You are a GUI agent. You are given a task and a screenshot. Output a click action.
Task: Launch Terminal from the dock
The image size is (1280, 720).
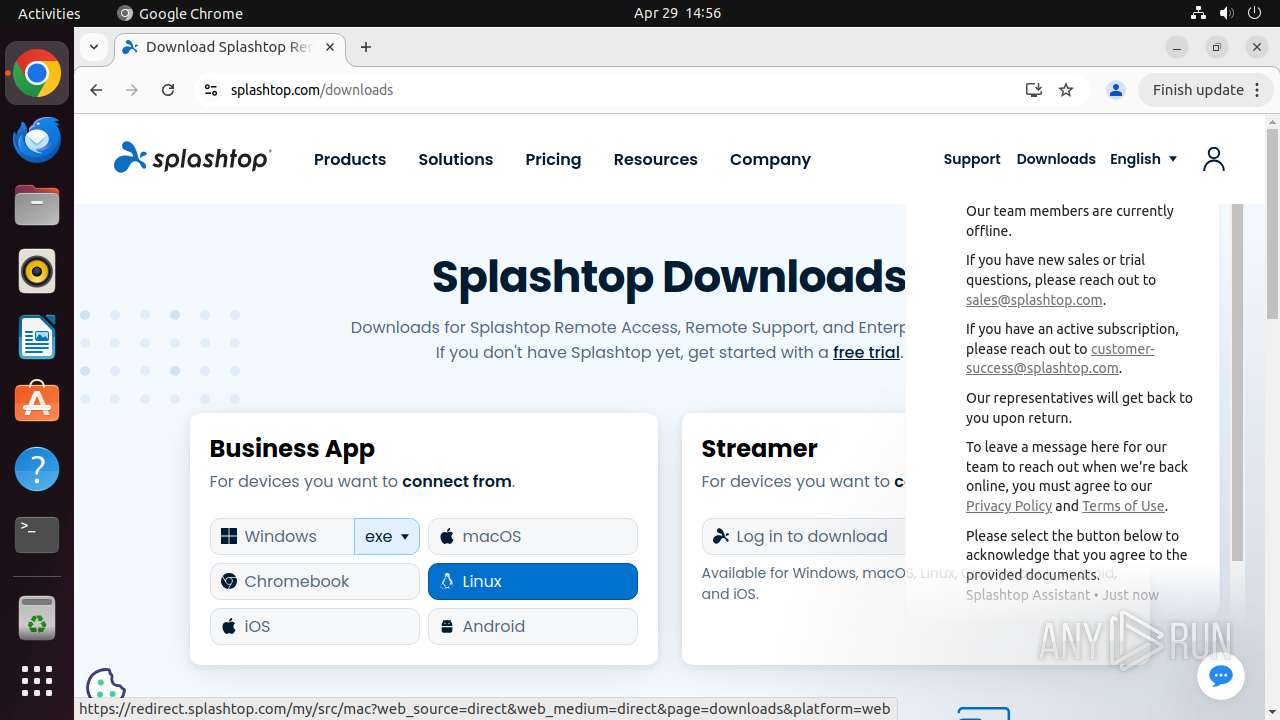coord(37,535)
